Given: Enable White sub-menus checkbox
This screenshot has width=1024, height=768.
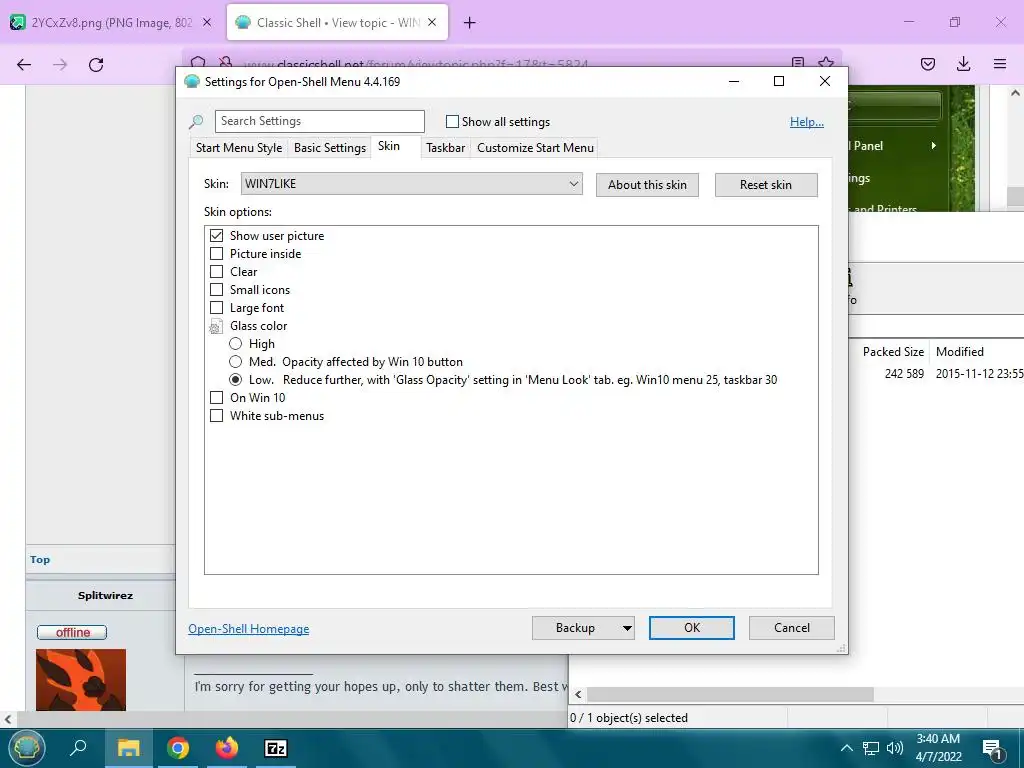Looking at the screenshot, I should (x=216, y=415).
